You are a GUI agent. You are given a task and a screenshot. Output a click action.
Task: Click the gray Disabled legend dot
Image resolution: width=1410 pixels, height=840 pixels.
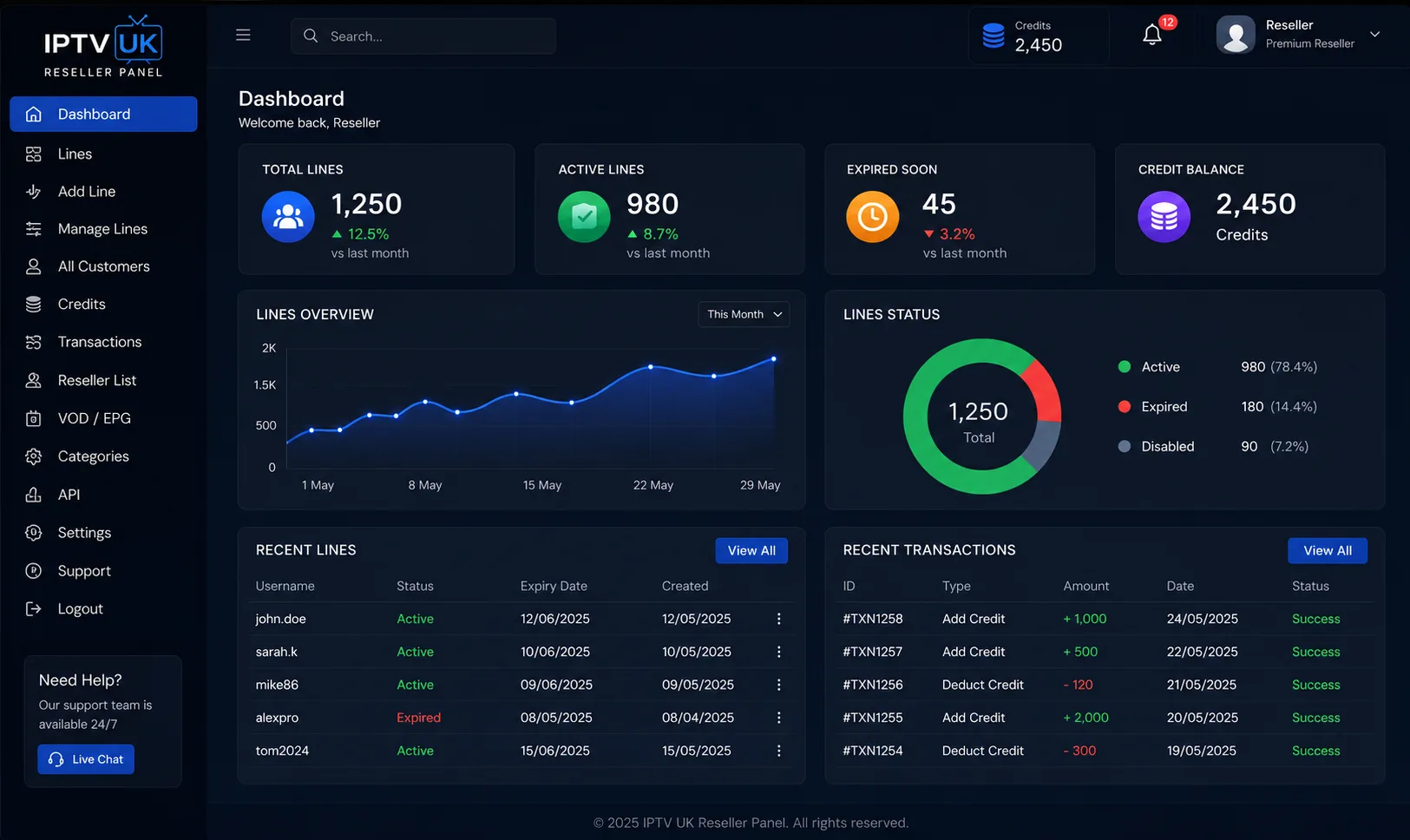(1125, 446)
